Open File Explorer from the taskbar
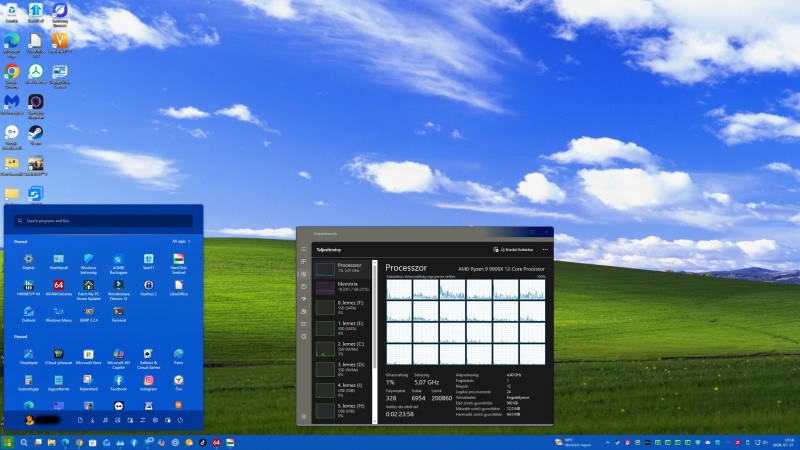This screenshot has height=450, width=800. click(52, 442)
